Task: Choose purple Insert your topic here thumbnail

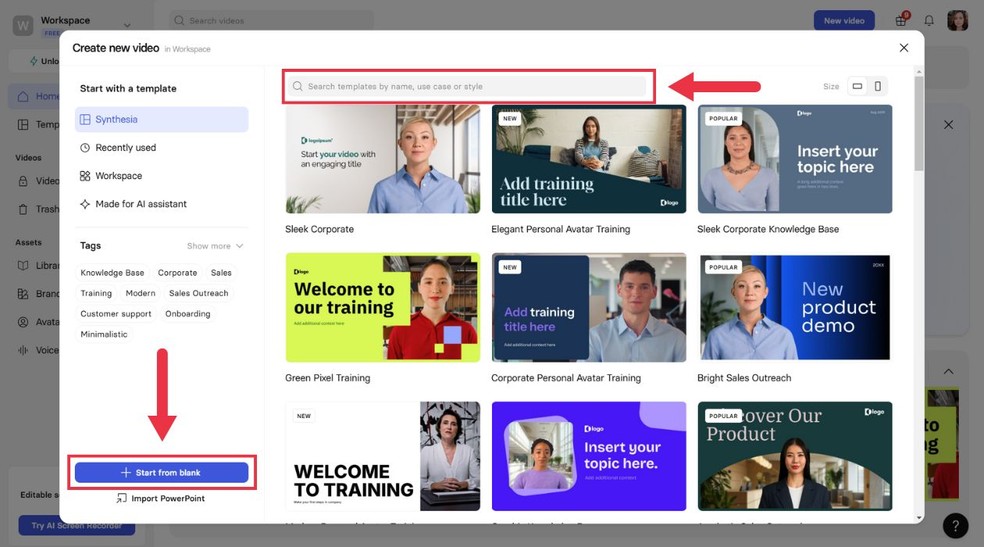Action: pos(589,456)
